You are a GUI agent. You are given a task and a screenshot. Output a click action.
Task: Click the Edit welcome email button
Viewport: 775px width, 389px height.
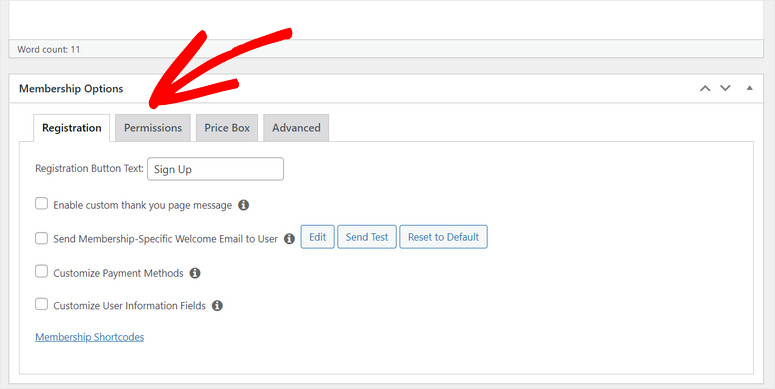click(x=317, y=237)
